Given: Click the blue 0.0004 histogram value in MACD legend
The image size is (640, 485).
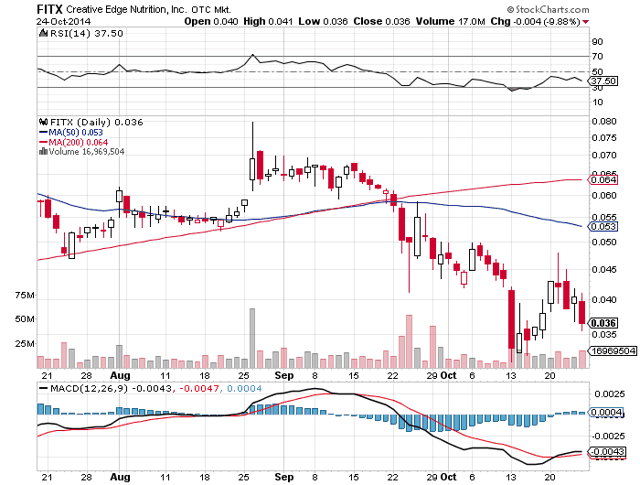Looking at the screenshot, I should 244,388.
